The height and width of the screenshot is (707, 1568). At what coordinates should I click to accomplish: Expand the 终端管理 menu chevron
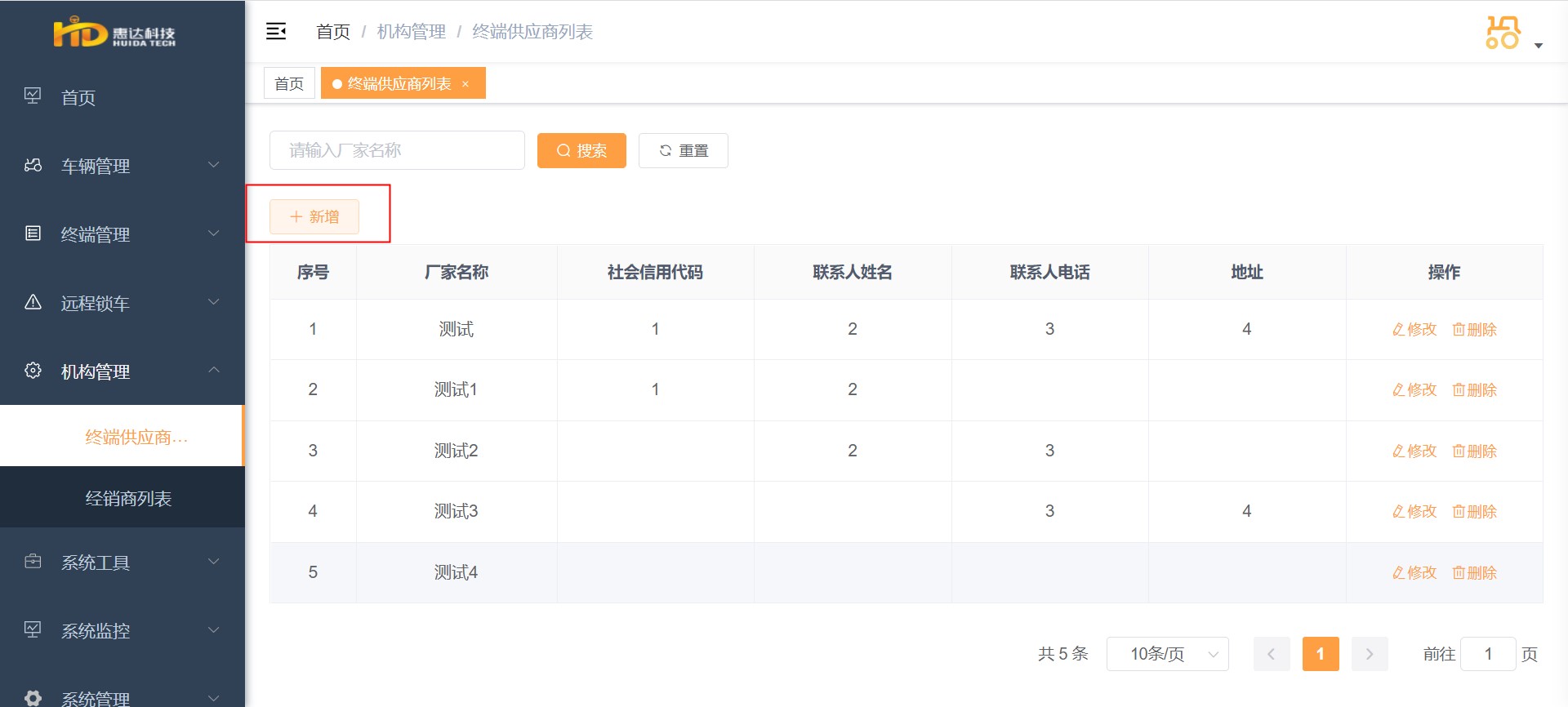pyautogui.click(x=214, y=233)
